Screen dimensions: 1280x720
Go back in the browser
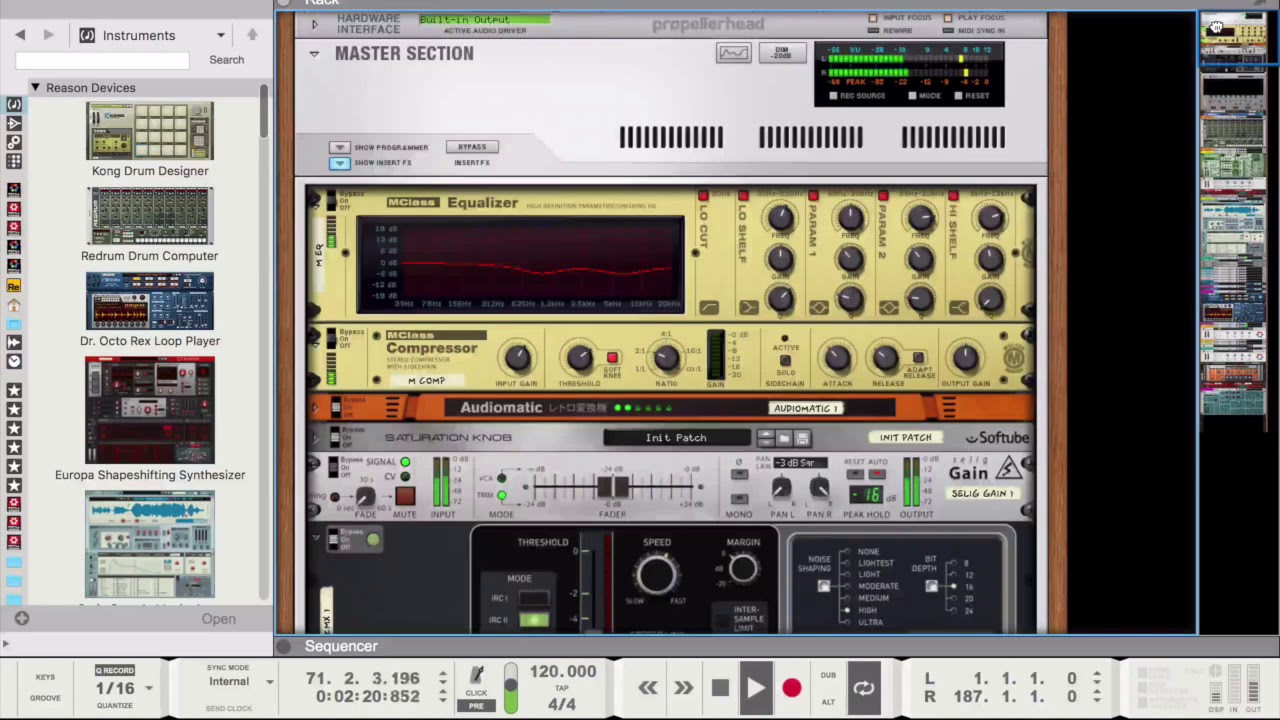point(20,35)
